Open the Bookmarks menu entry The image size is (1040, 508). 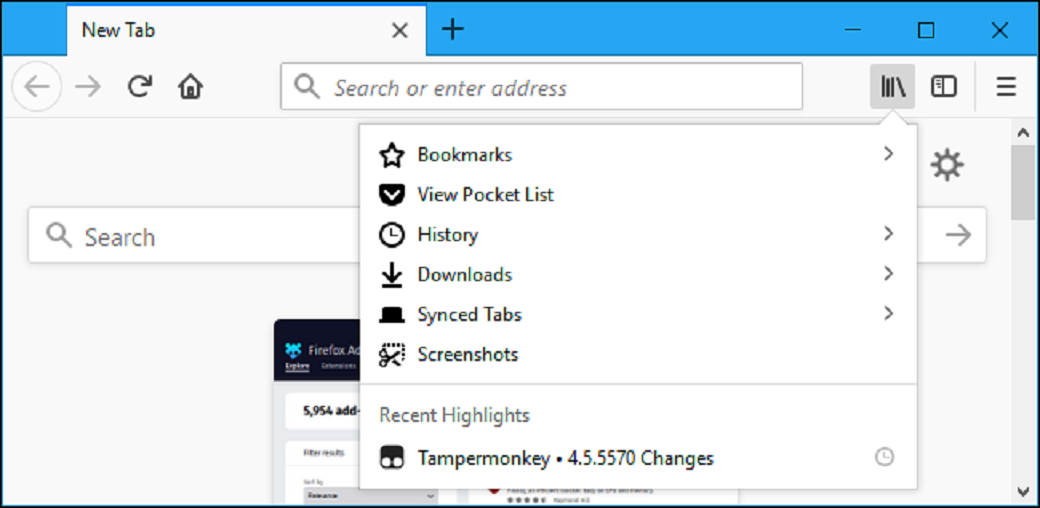(638, 155)
